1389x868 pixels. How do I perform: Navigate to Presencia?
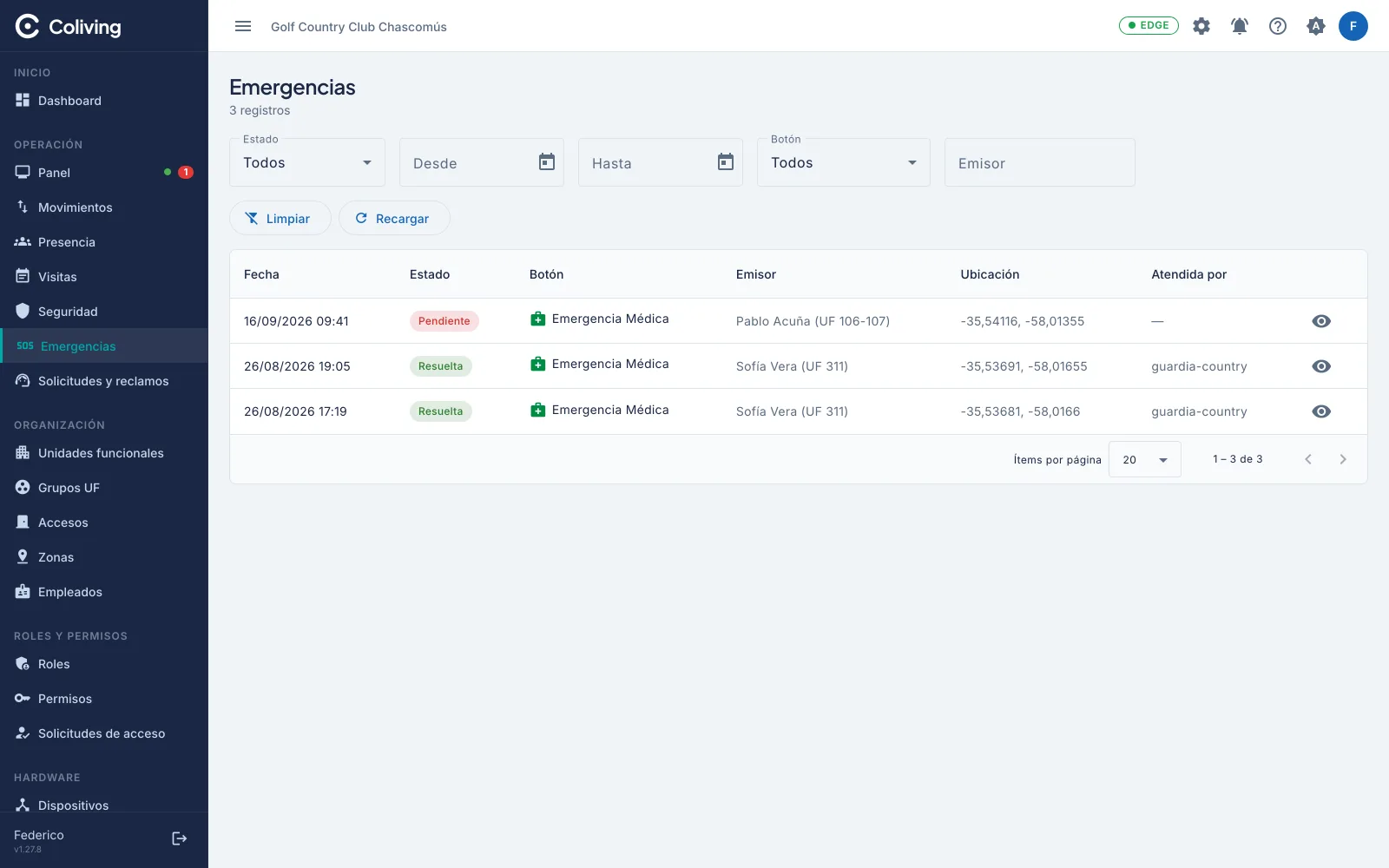(x=104, y=242)
